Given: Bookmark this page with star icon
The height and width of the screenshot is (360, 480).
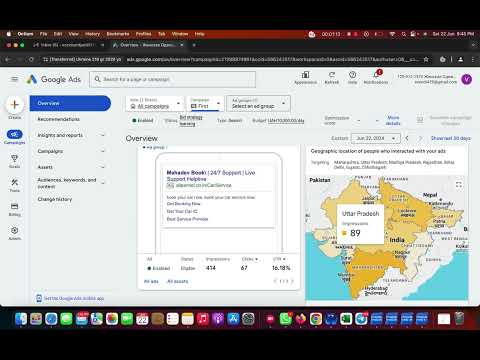Looking at the screenshot, I should click(426, 59).
